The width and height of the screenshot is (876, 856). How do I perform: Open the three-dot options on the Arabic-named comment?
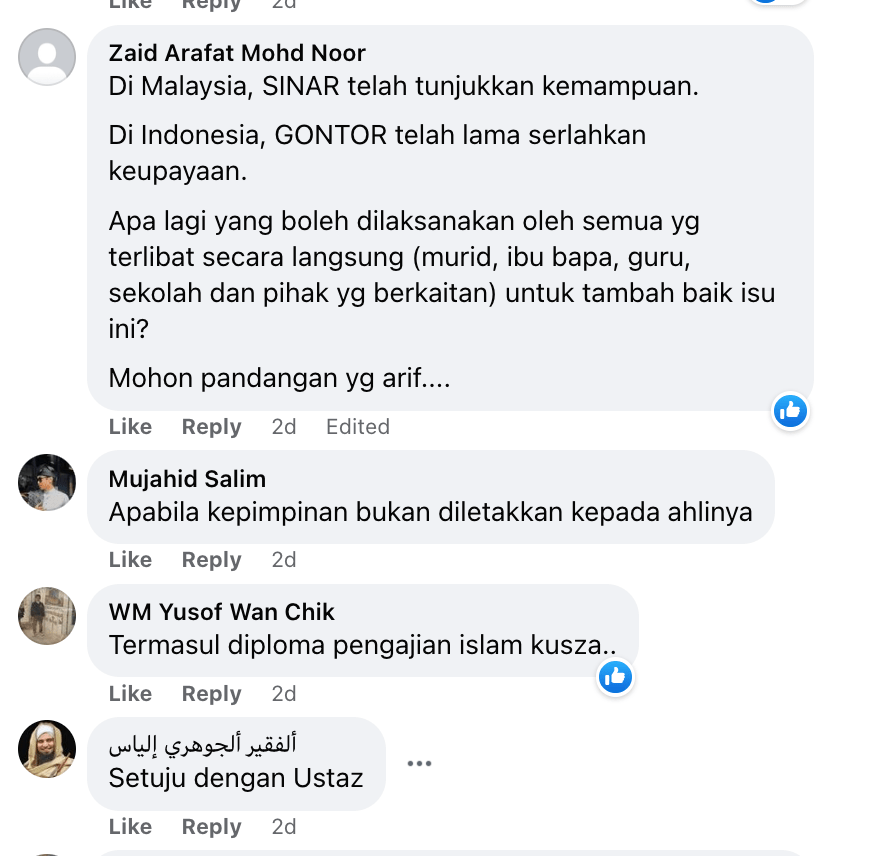click(419, 763)
